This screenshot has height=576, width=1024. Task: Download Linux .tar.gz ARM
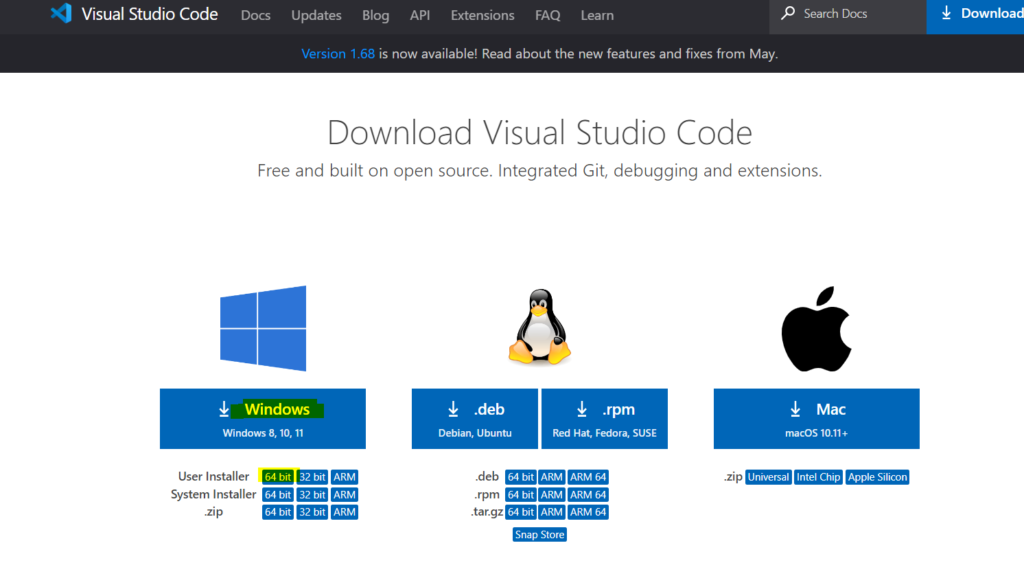point(552,512)
